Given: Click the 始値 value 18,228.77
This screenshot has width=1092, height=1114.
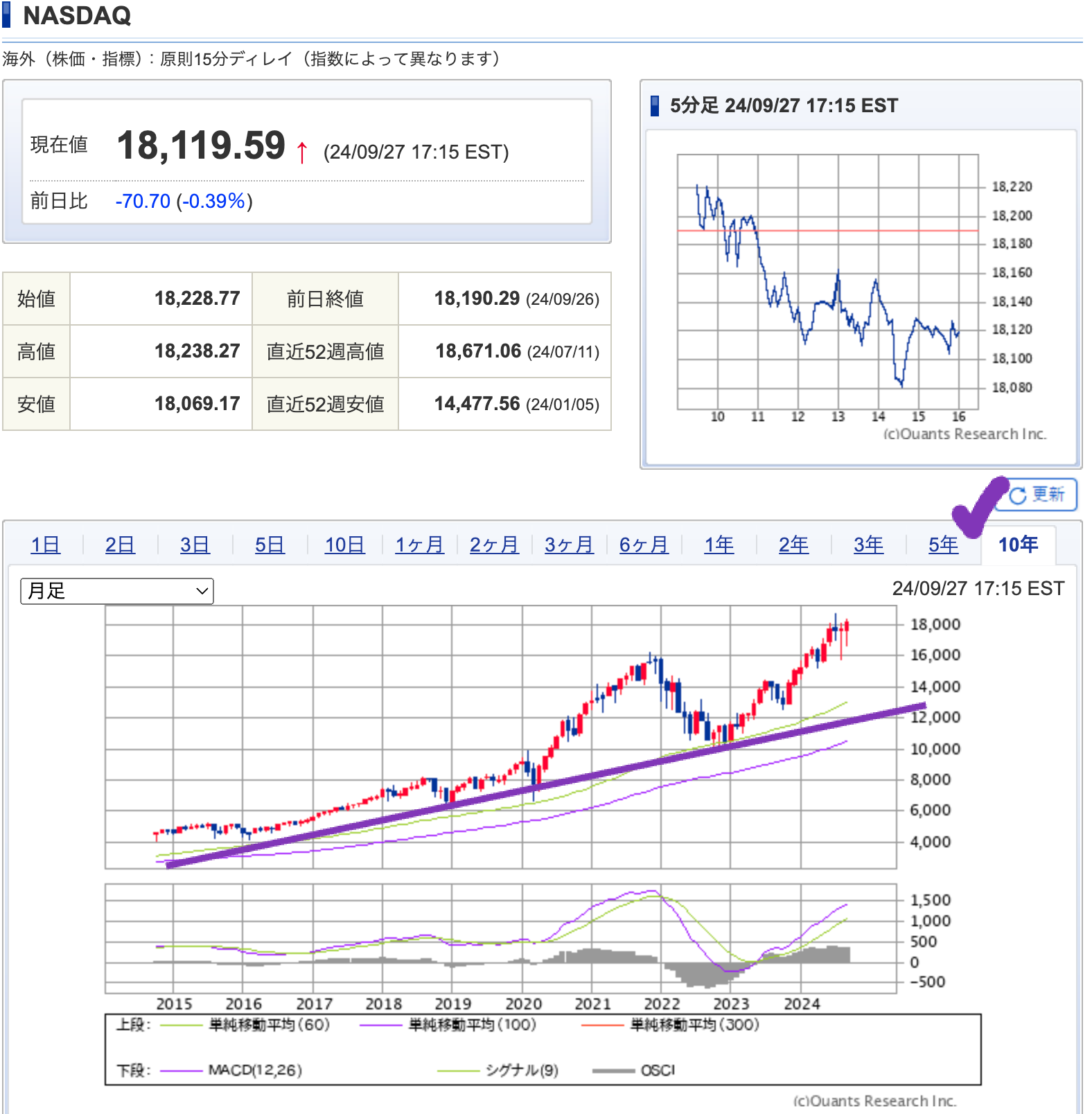Looking at the screenshot, I should click(197, 299).
